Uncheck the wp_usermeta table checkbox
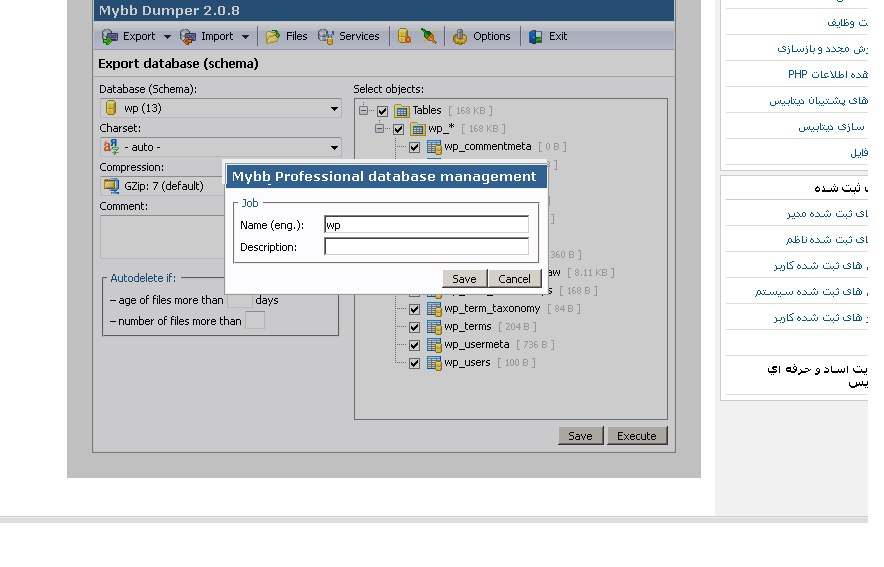Screen dimensions: 884x567 tap(414, 345)
